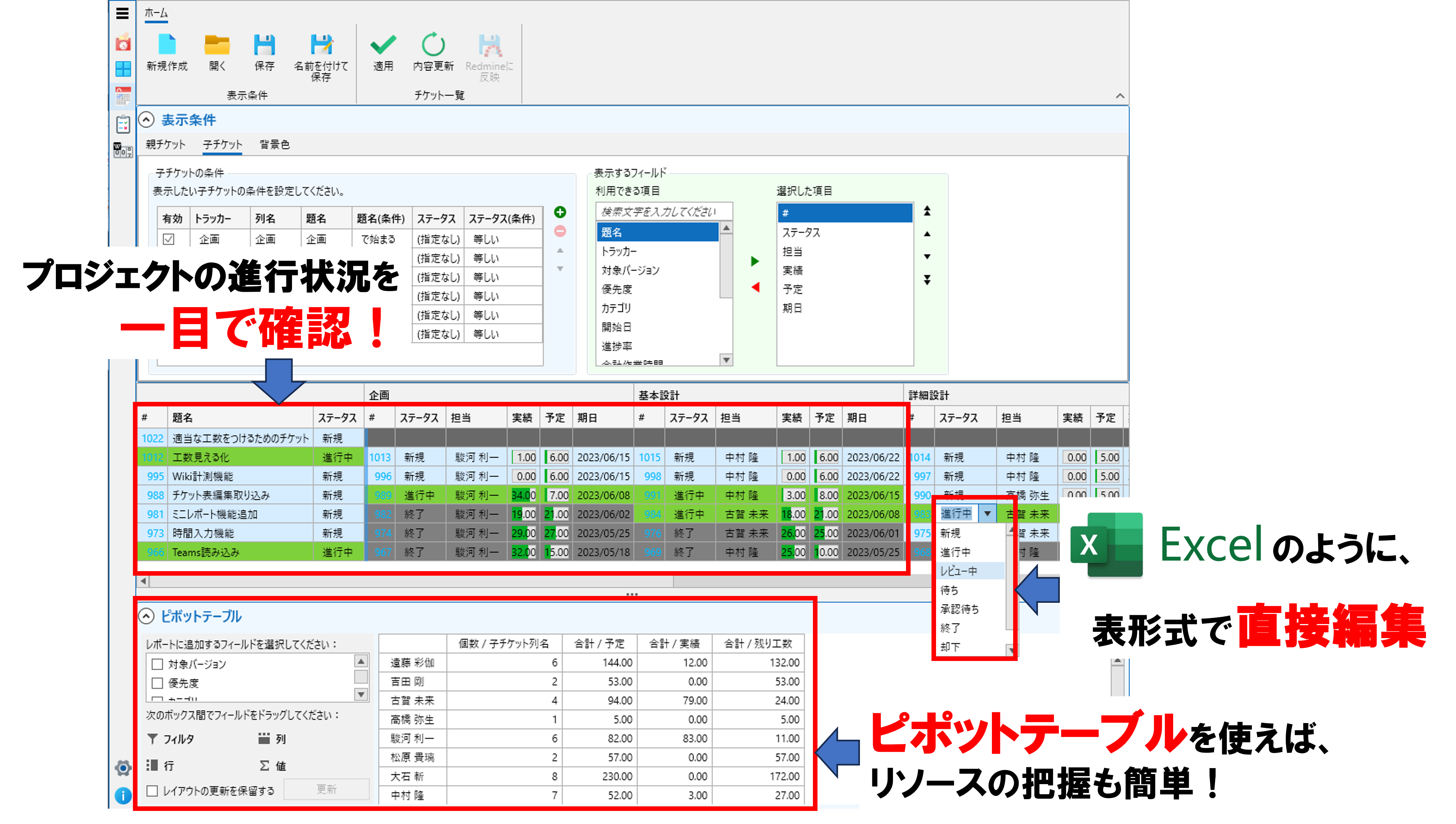The width and height of the screenshot is (1456, 824).
Task: Move 題名 right using green arrow button
Action: 754,261
